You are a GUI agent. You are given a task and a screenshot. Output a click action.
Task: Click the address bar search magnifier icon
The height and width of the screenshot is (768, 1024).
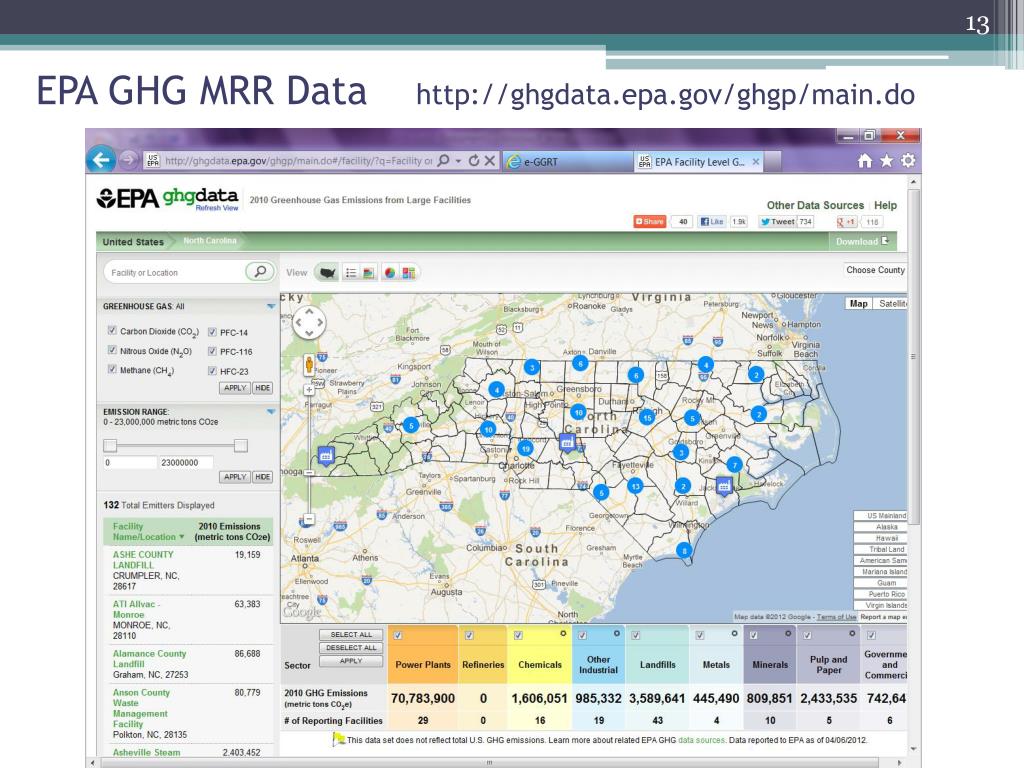pos(443,161)
